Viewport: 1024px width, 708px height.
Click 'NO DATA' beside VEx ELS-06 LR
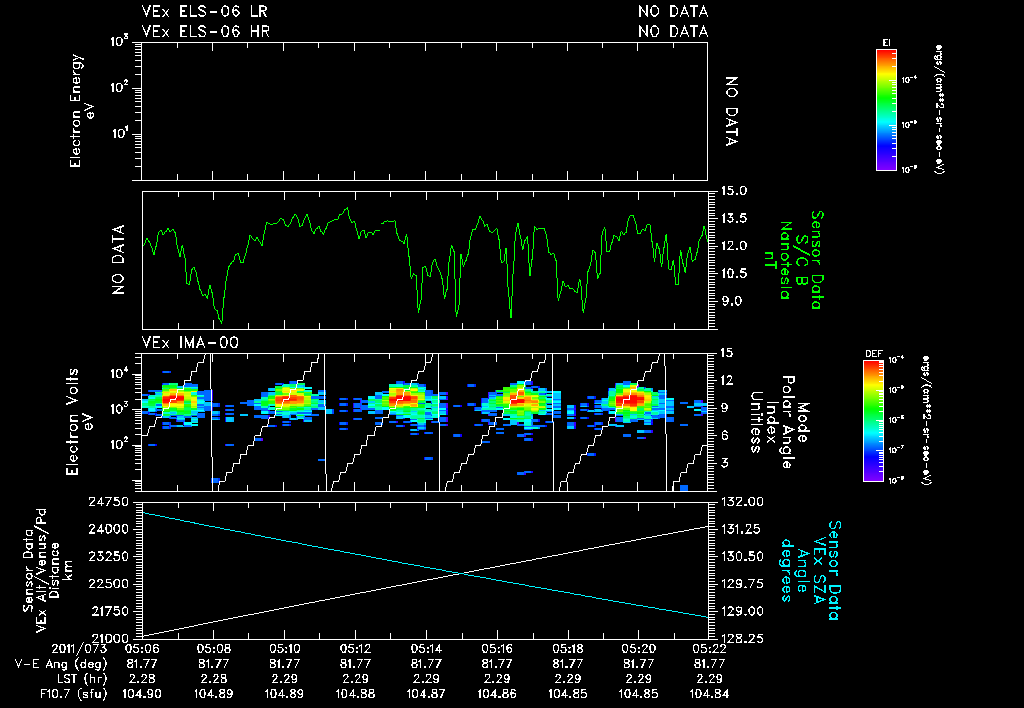[673, 12]
